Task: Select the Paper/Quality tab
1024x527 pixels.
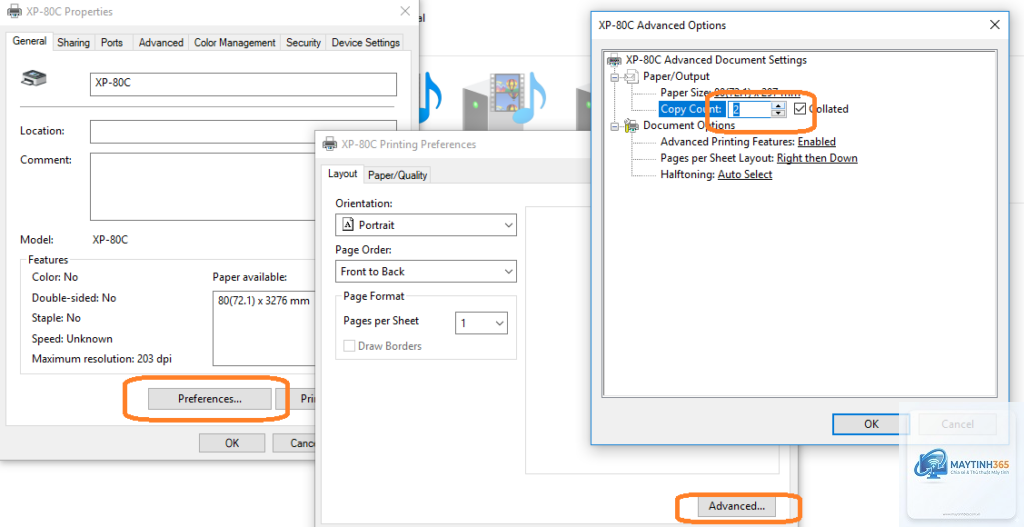Action: pyautogui.click(x=397, y=175)
